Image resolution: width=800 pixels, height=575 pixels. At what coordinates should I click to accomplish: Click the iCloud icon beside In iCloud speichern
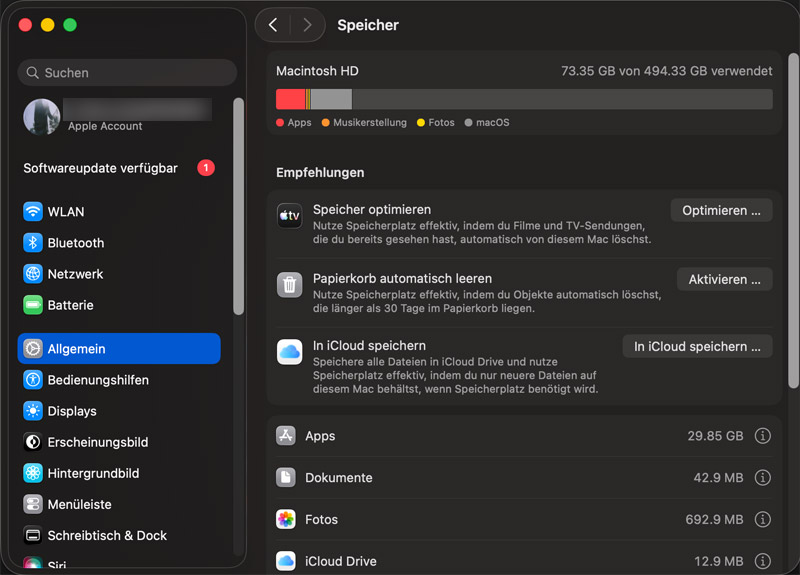click(289, 352)
